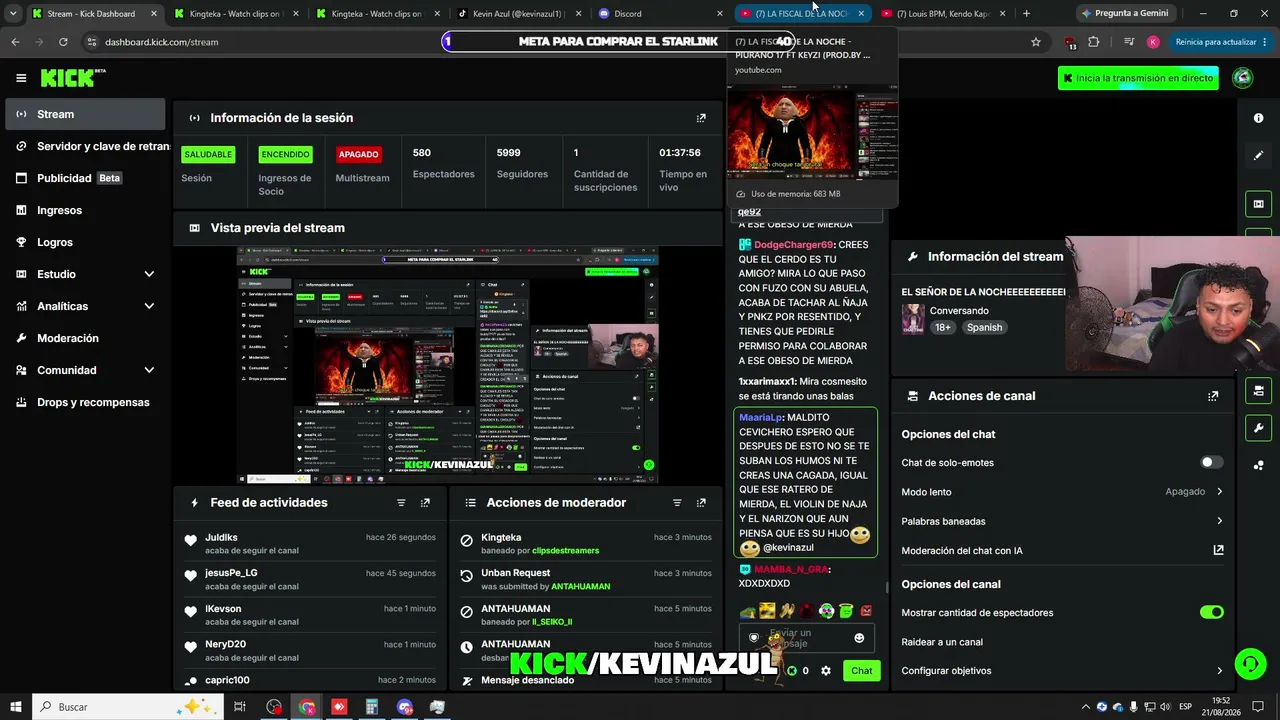Open Discord from the taskbar
This screenshot has width=1280, height=720.
(x=405, y=707)
